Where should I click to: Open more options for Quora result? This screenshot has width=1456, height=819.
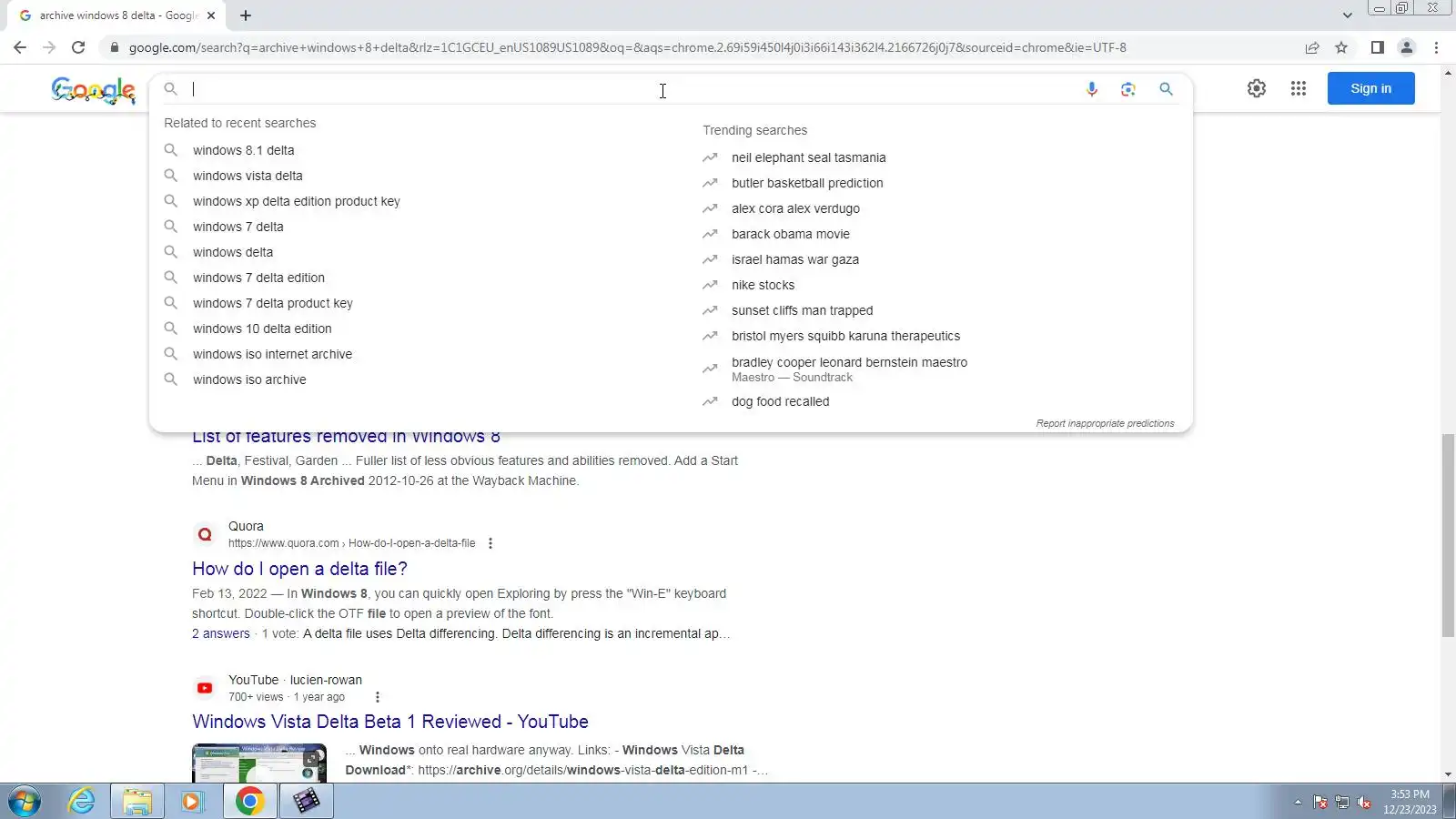[490, 543]
